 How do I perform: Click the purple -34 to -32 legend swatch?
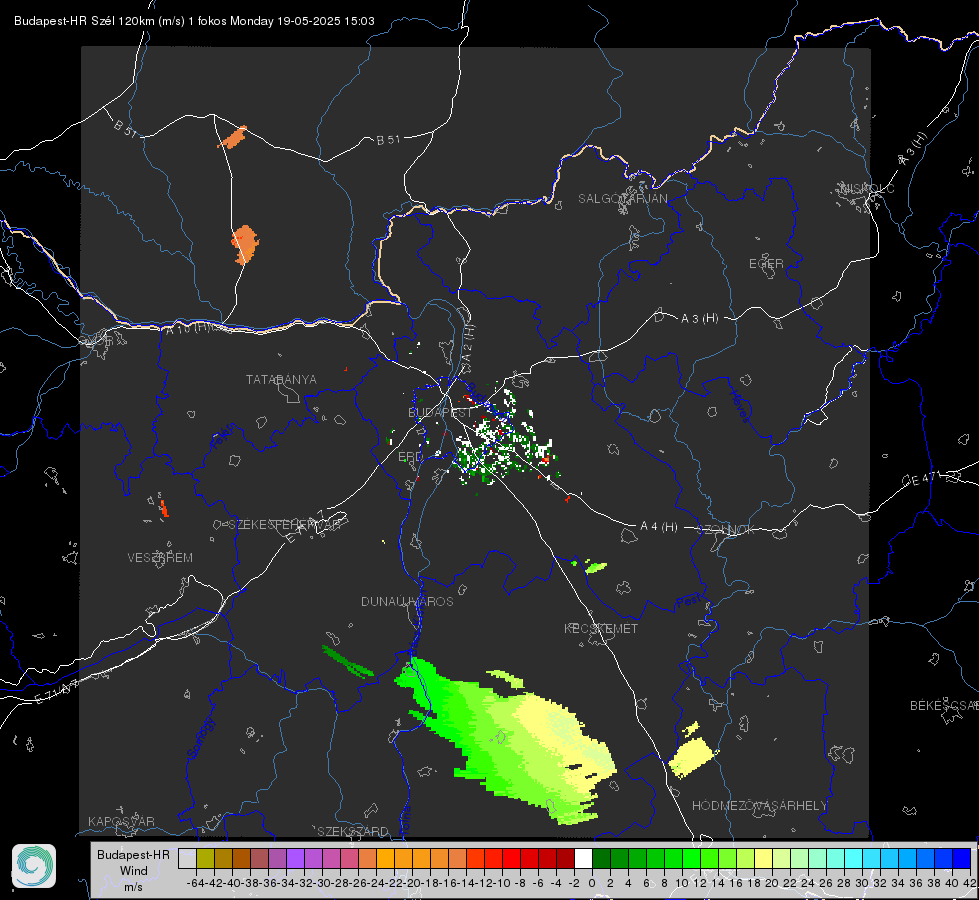coord(295,858)
